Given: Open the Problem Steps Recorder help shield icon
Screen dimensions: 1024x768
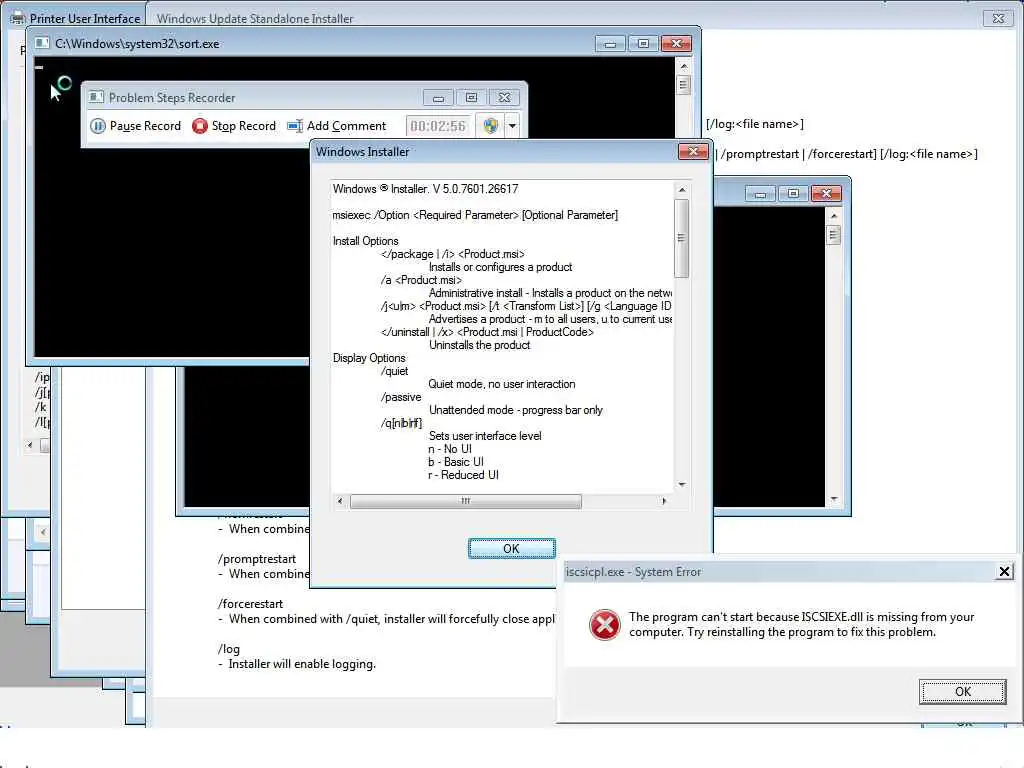Looking at the screenshot, I should tap(490, 125).
